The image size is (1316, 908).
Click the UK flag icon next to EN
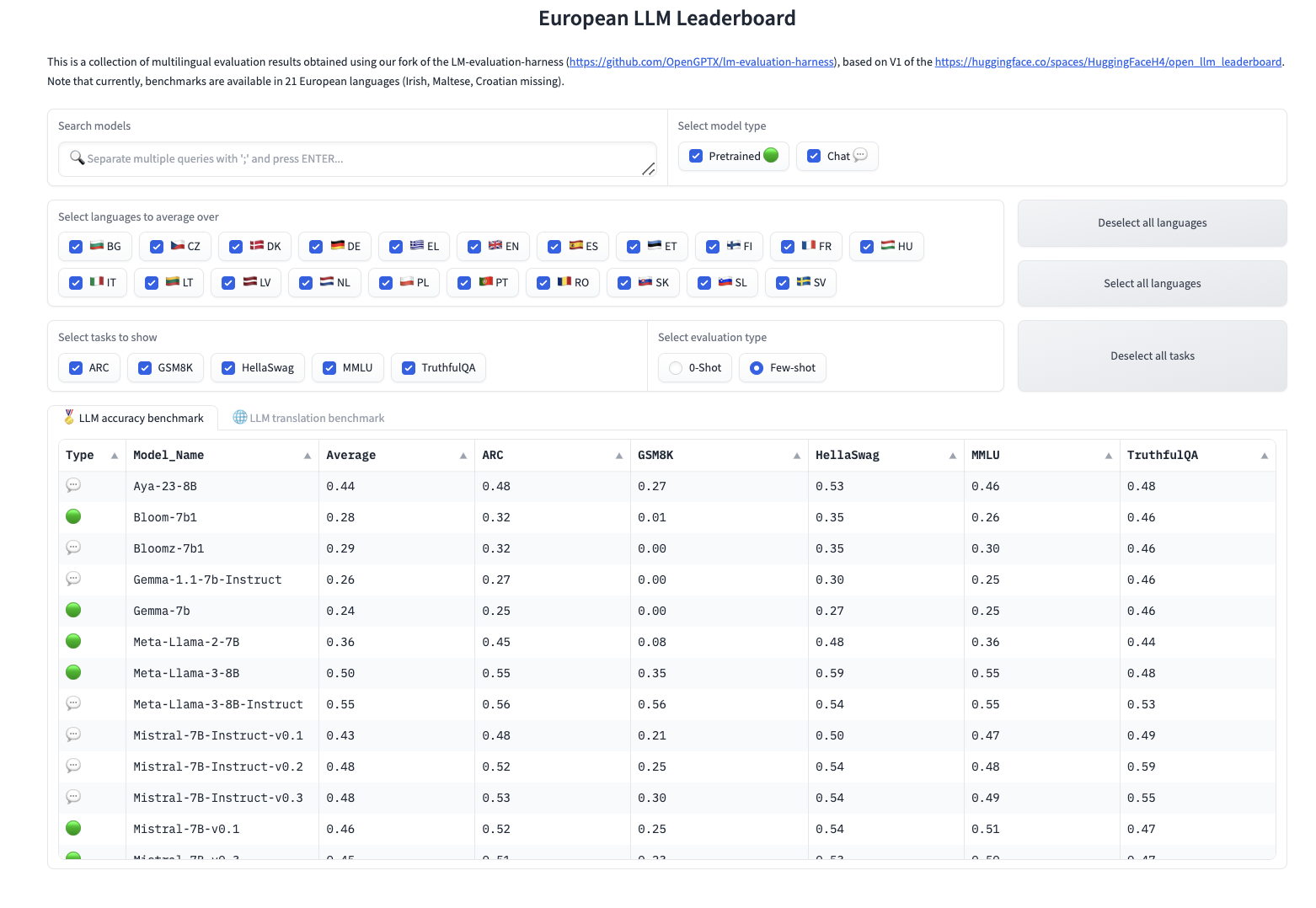tap(495, 246)
